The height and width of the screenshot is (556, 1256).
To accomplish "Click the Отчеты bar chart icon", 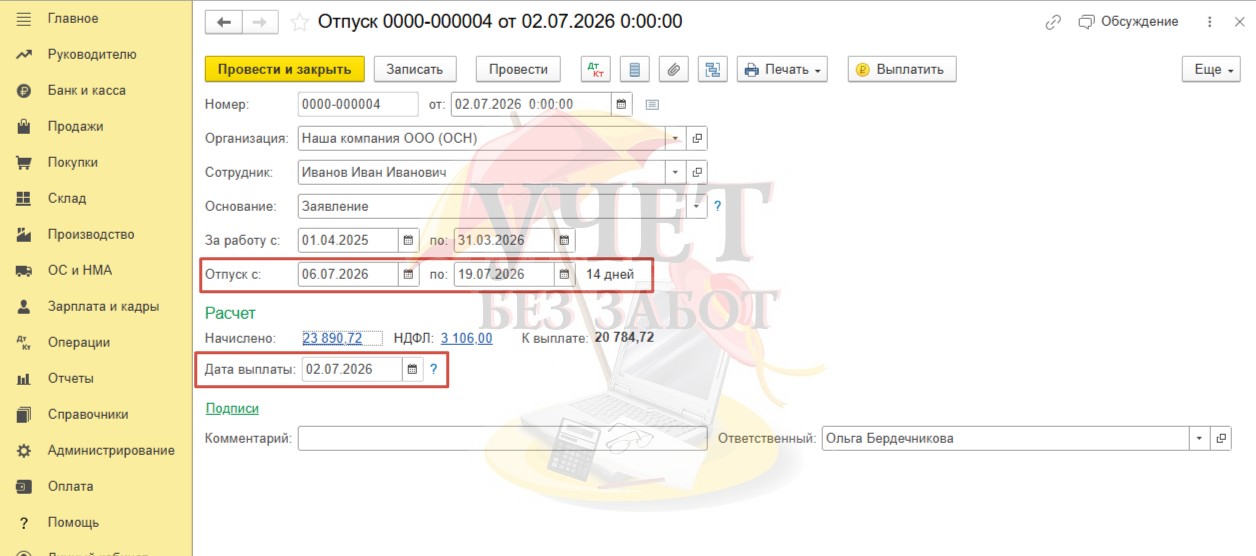I will (24, 379).
